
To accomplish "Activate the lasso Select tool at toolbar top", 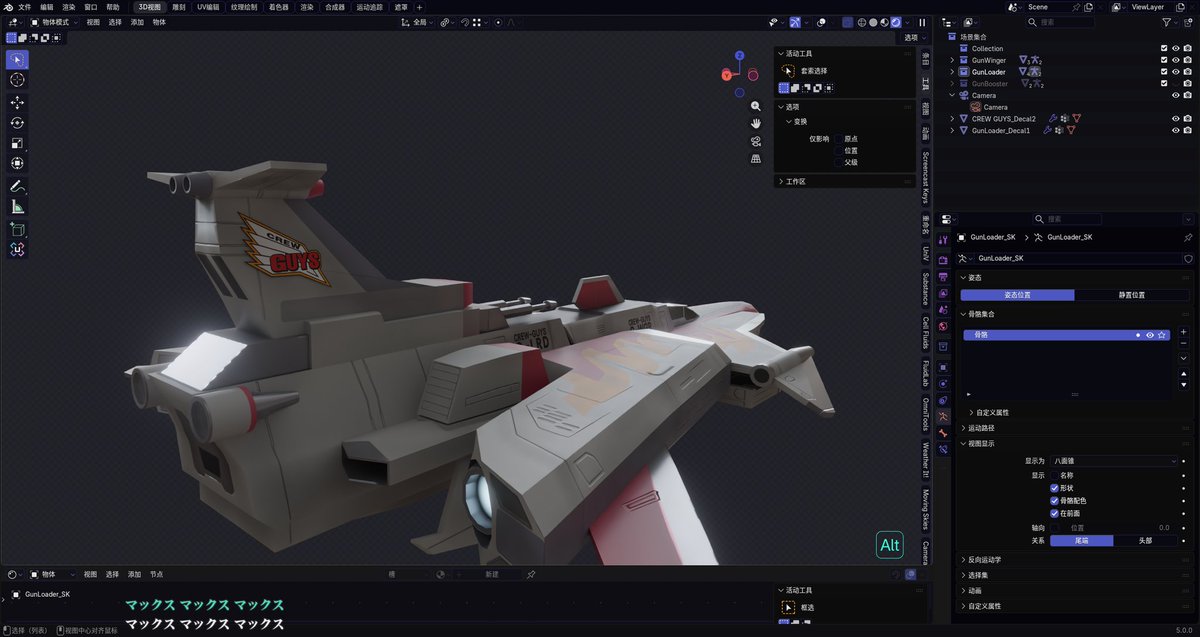I will pos(17,59).
